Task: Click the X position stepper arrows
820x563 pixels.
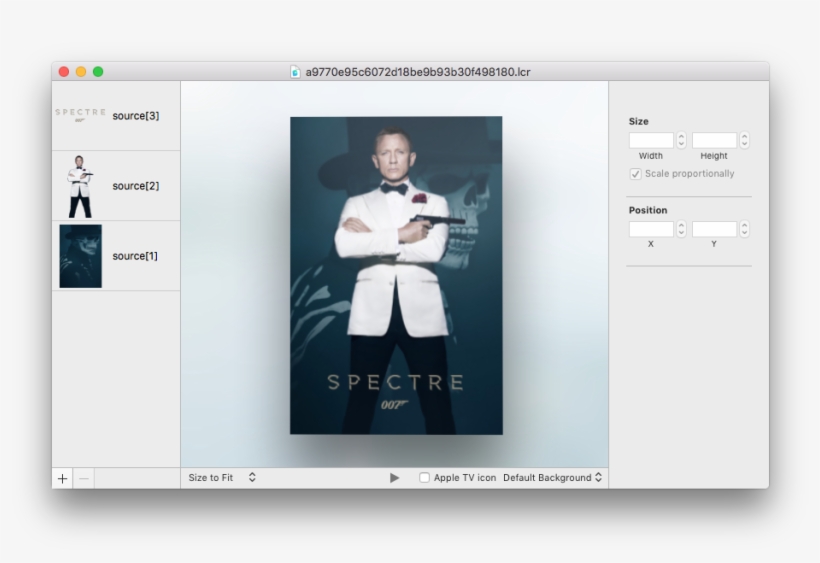Action: pos(681,229)
